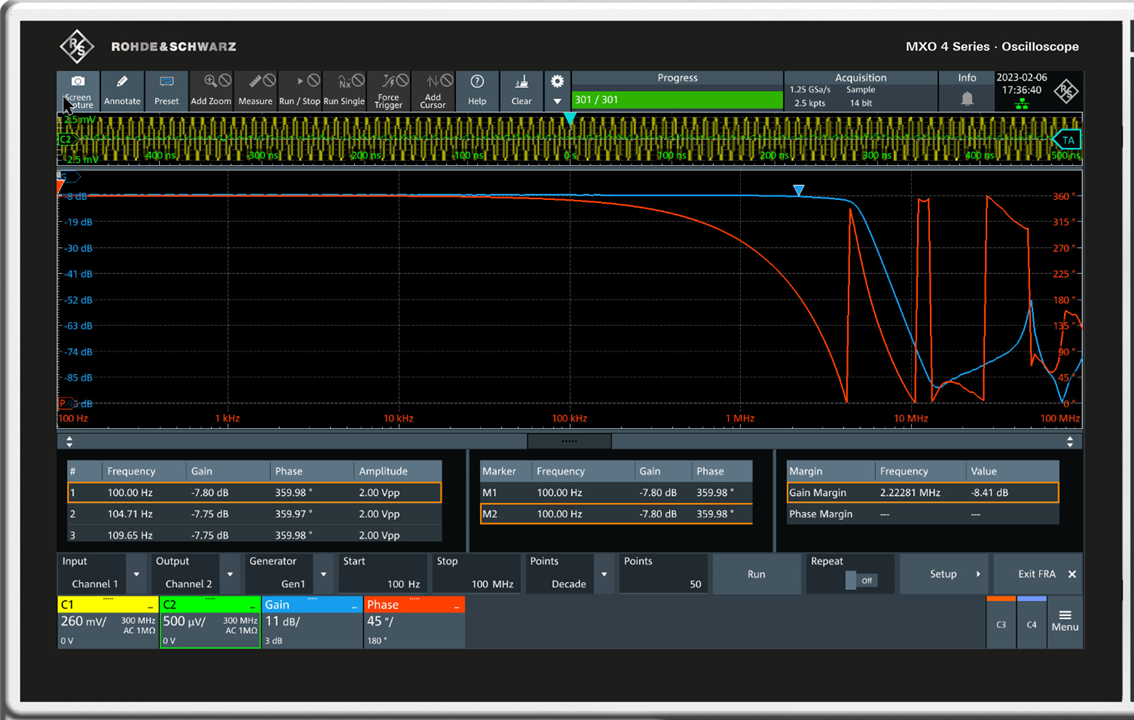The width and height of the screenshot is (1134, 720).
Task: Open the Measure tool
Action: tap(255, 90)
